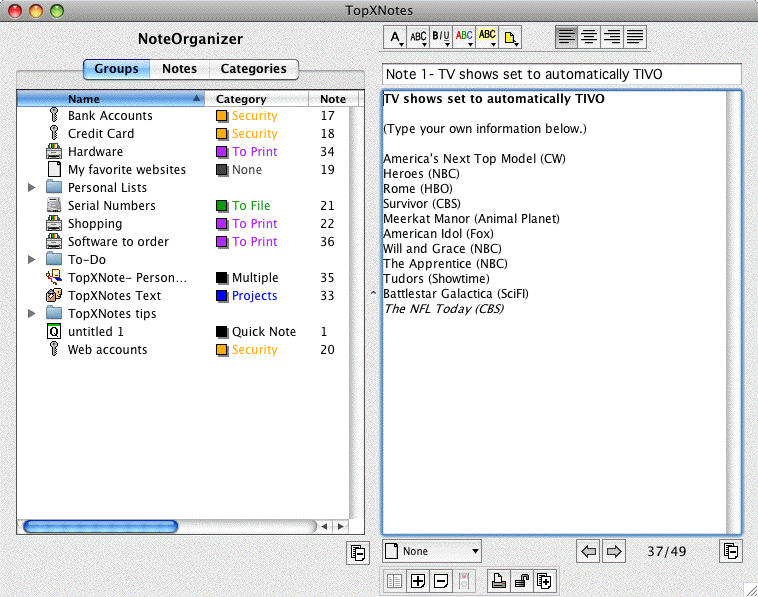Click the file cabinet icon for Serial Numbers

click(x=54, y=205)
